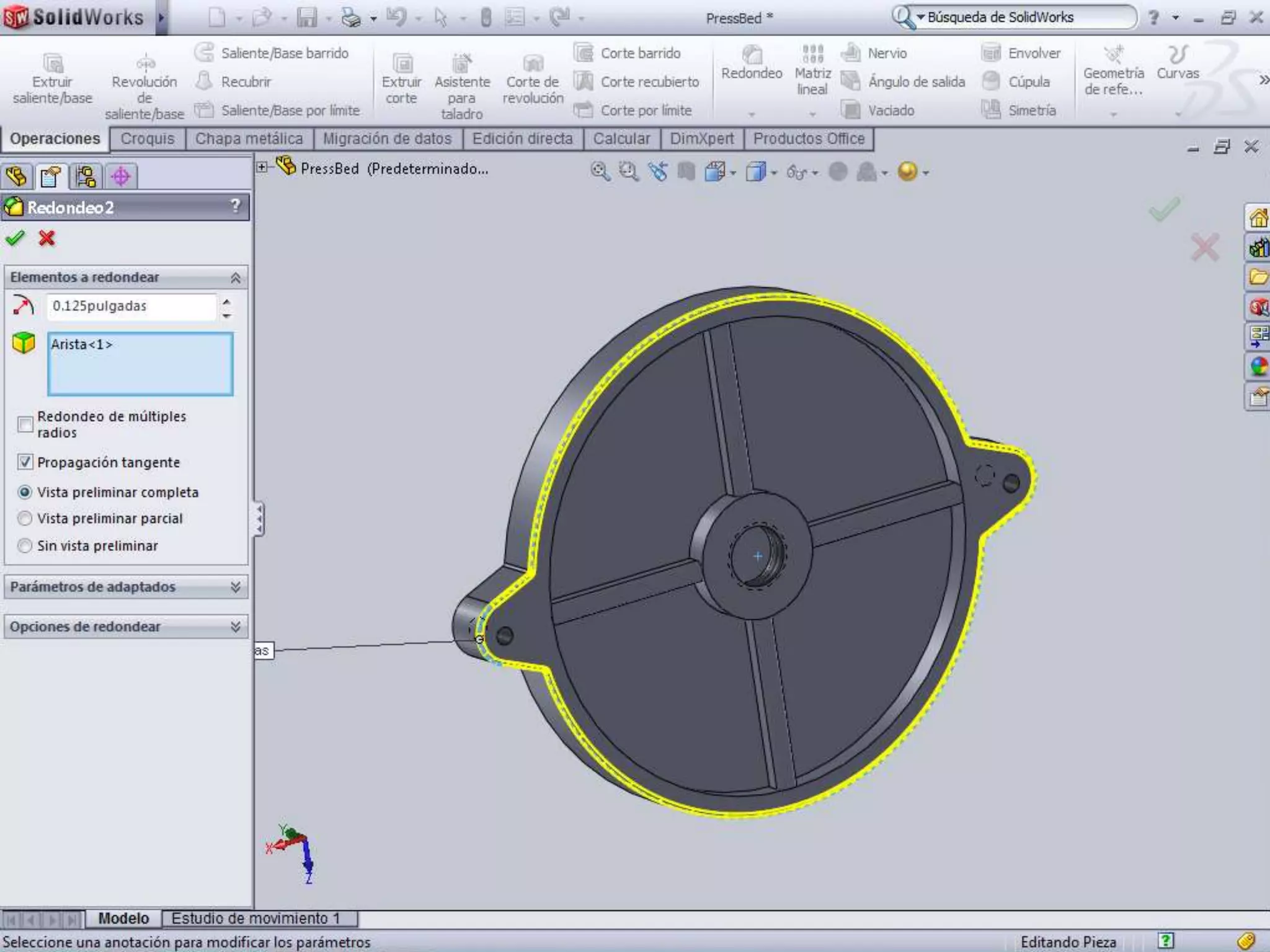Accept the fillet with green checkmark
This screenshot has width=1270, height=952.
pos(15,238)
